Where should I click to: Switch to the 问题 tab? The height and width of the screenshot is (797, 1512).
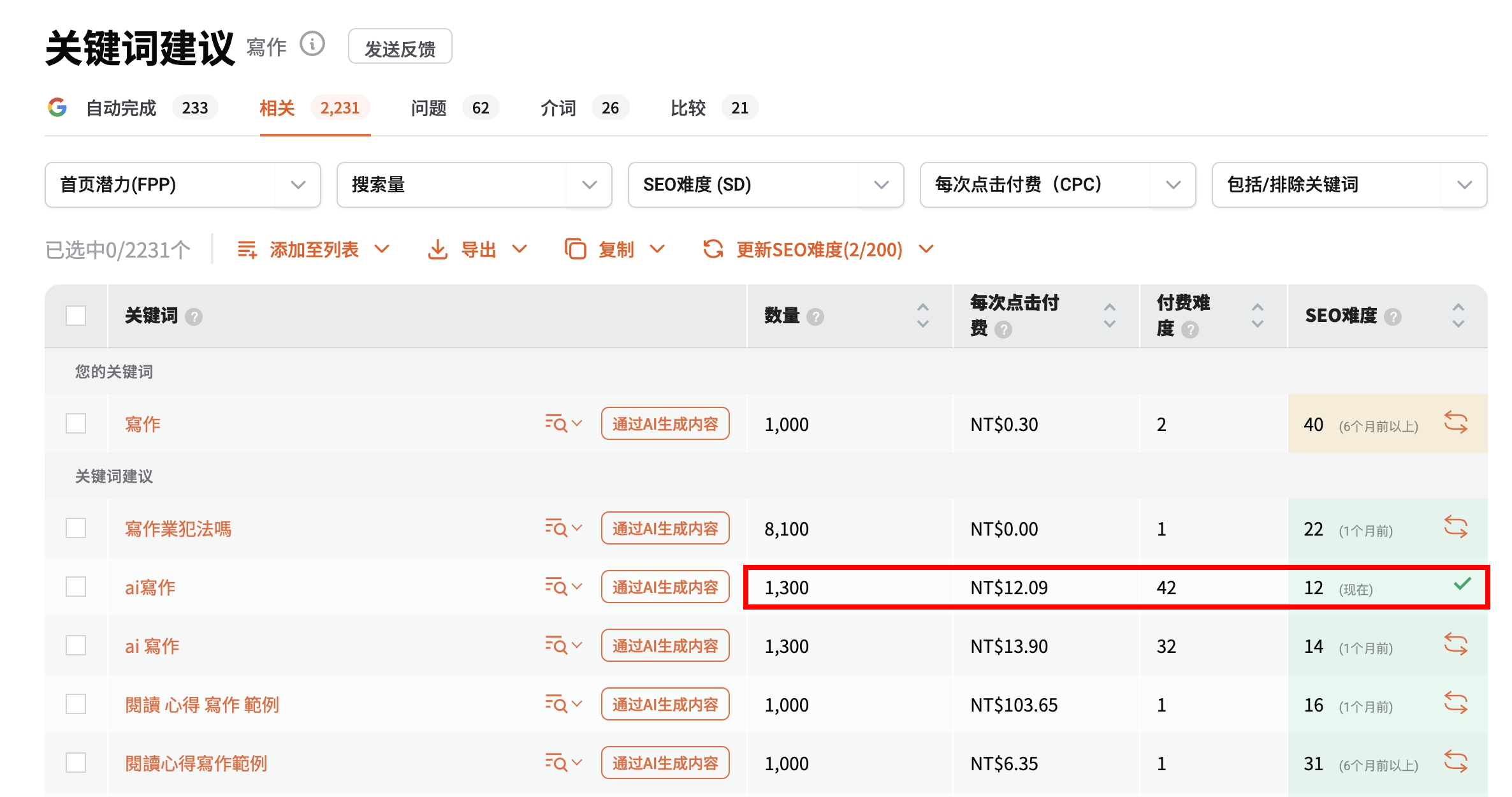(454, 108)
